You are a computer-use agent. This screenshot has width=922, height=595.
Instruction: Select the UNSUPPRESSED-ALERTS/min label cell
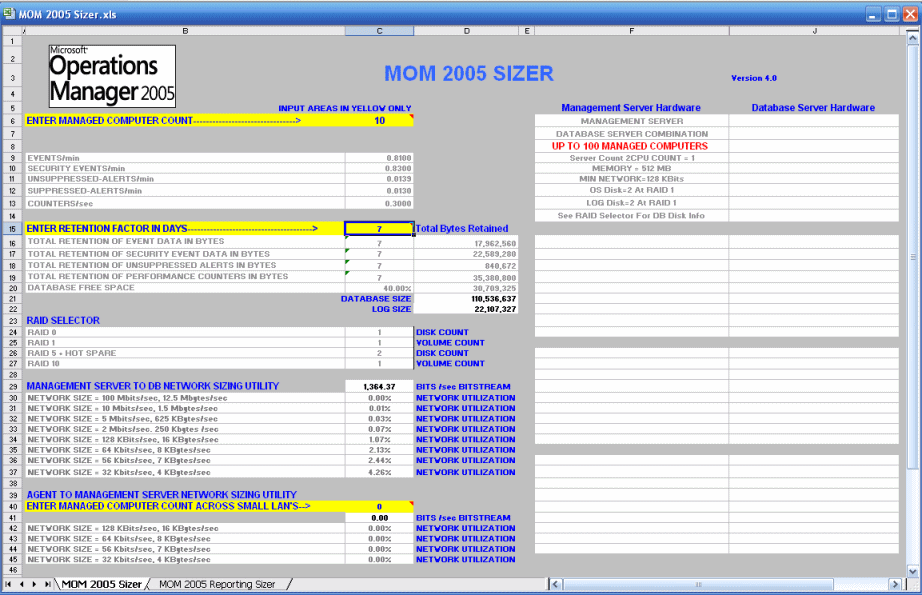click(185, 179)
